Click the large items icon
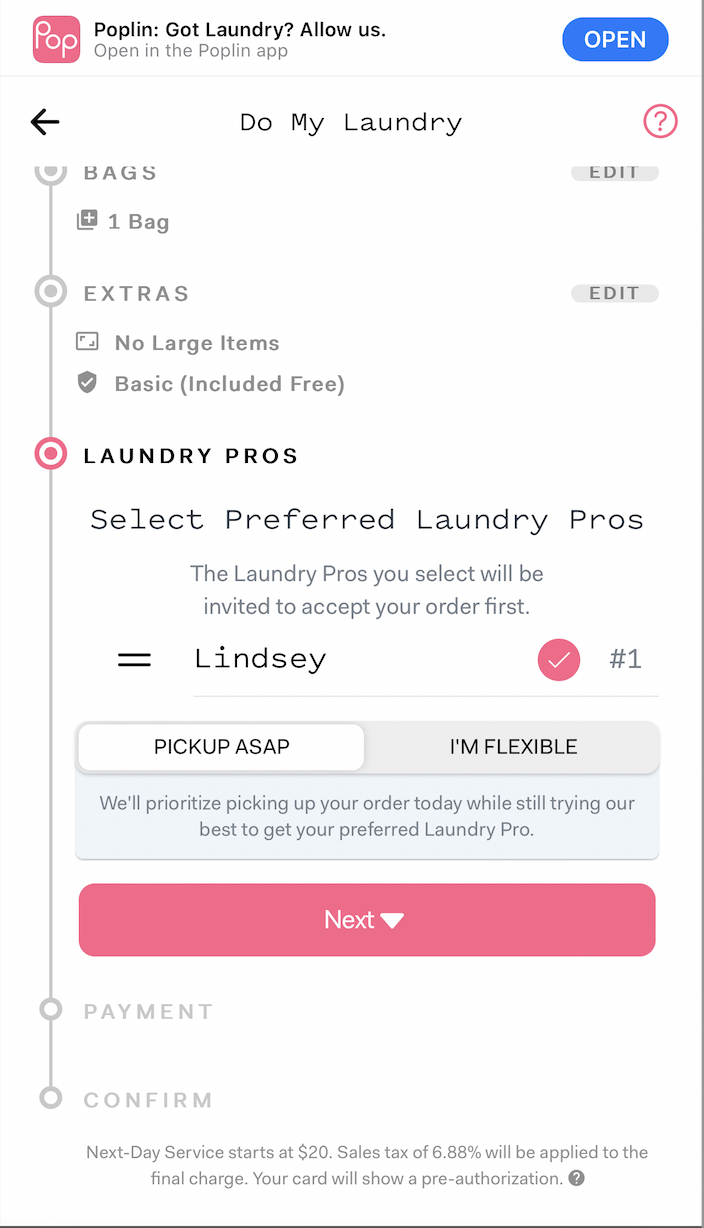The width and height of the screenshot is (704, 1228). (88, 341)
